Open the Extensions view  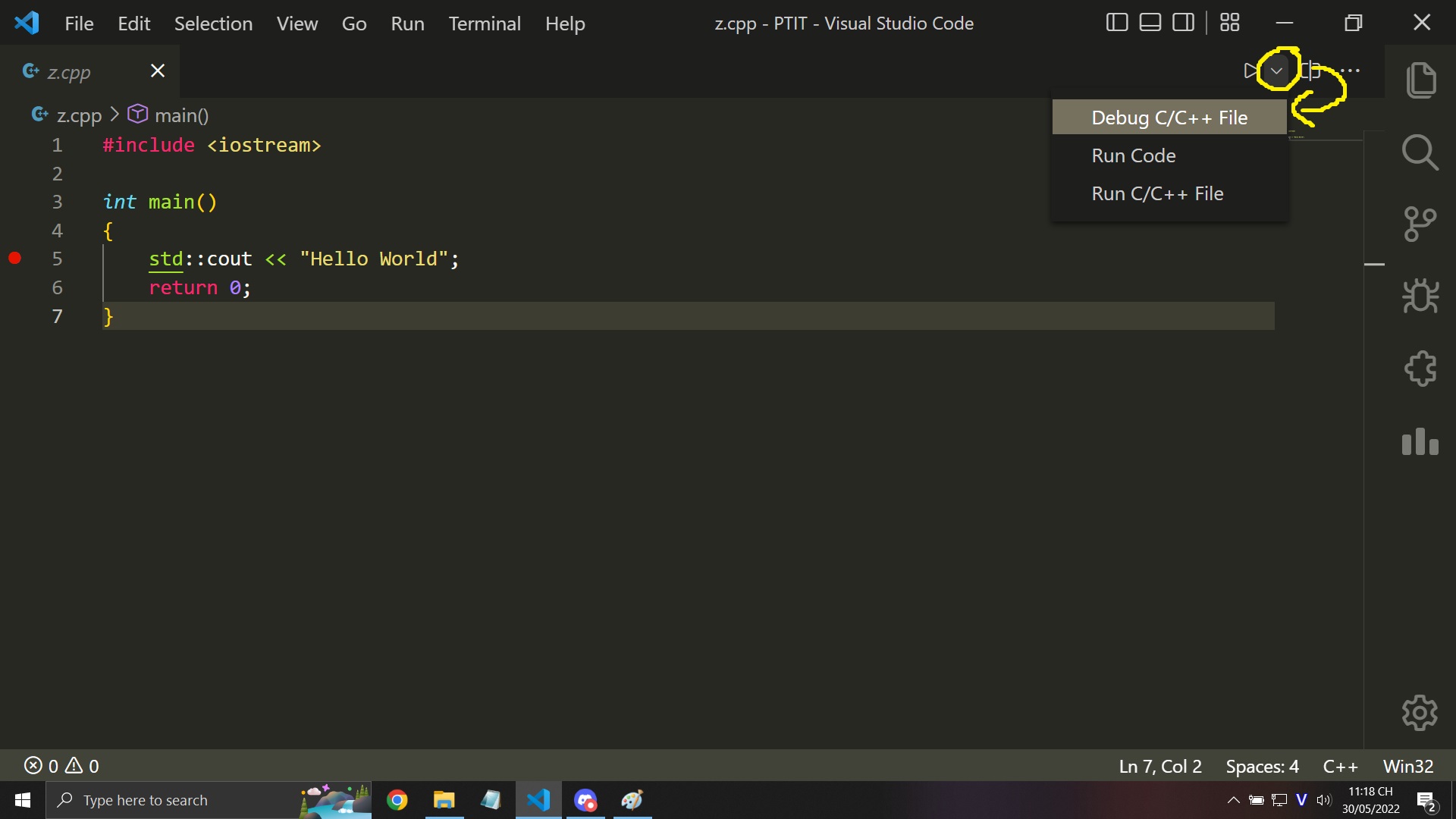(x=1420, y=369)
